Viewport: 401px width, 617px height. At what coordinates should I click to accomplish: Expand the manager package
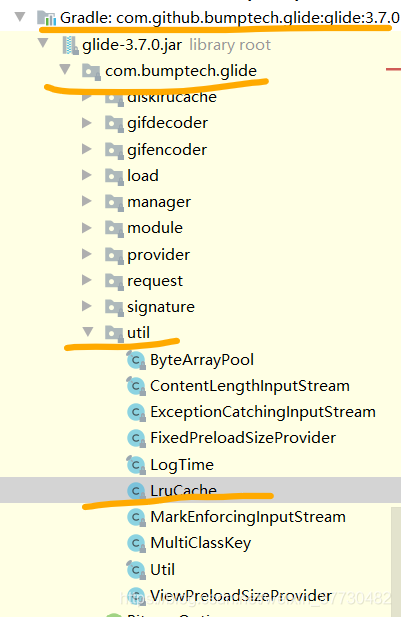(87, 201)
